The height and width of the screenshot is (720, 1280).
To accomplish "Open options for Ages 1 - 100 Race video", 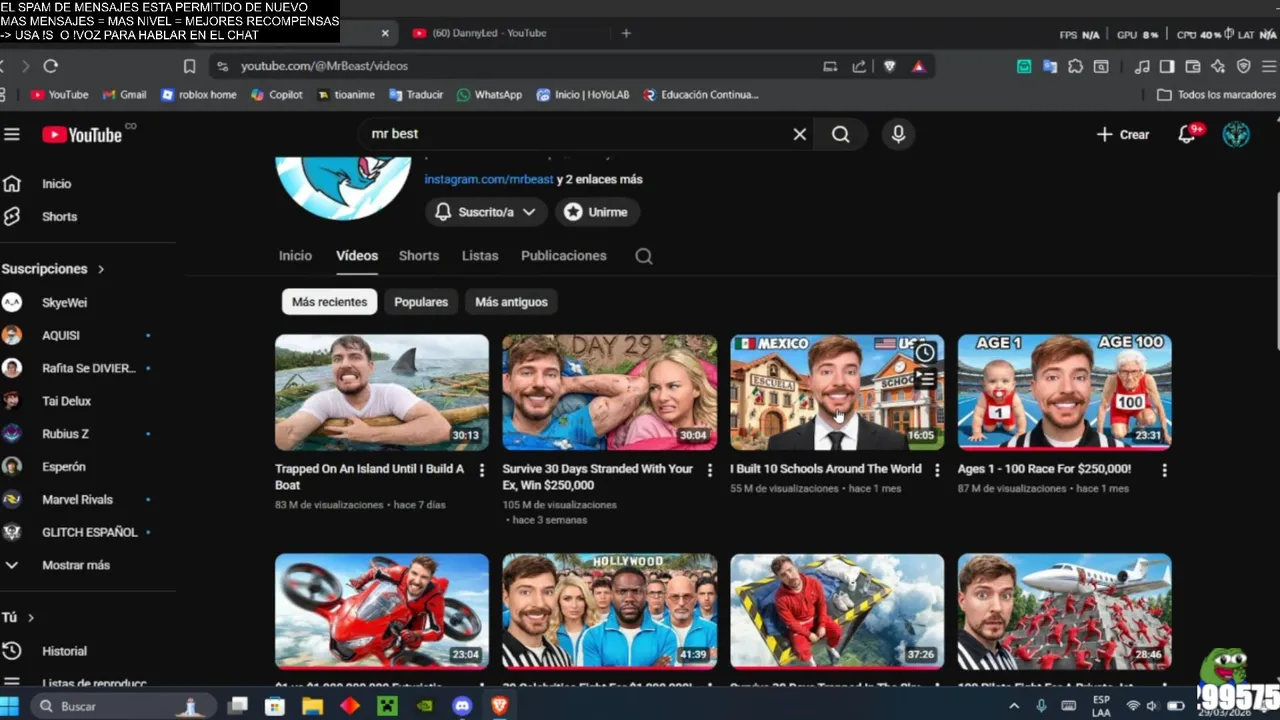I will click(1164, 470).
